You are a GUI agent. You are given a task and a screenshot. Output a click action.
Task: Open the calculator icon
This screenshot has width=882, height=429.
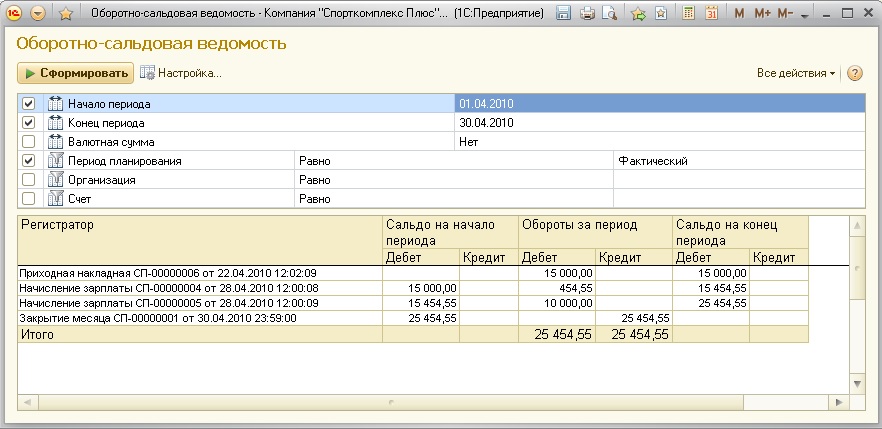688,13
